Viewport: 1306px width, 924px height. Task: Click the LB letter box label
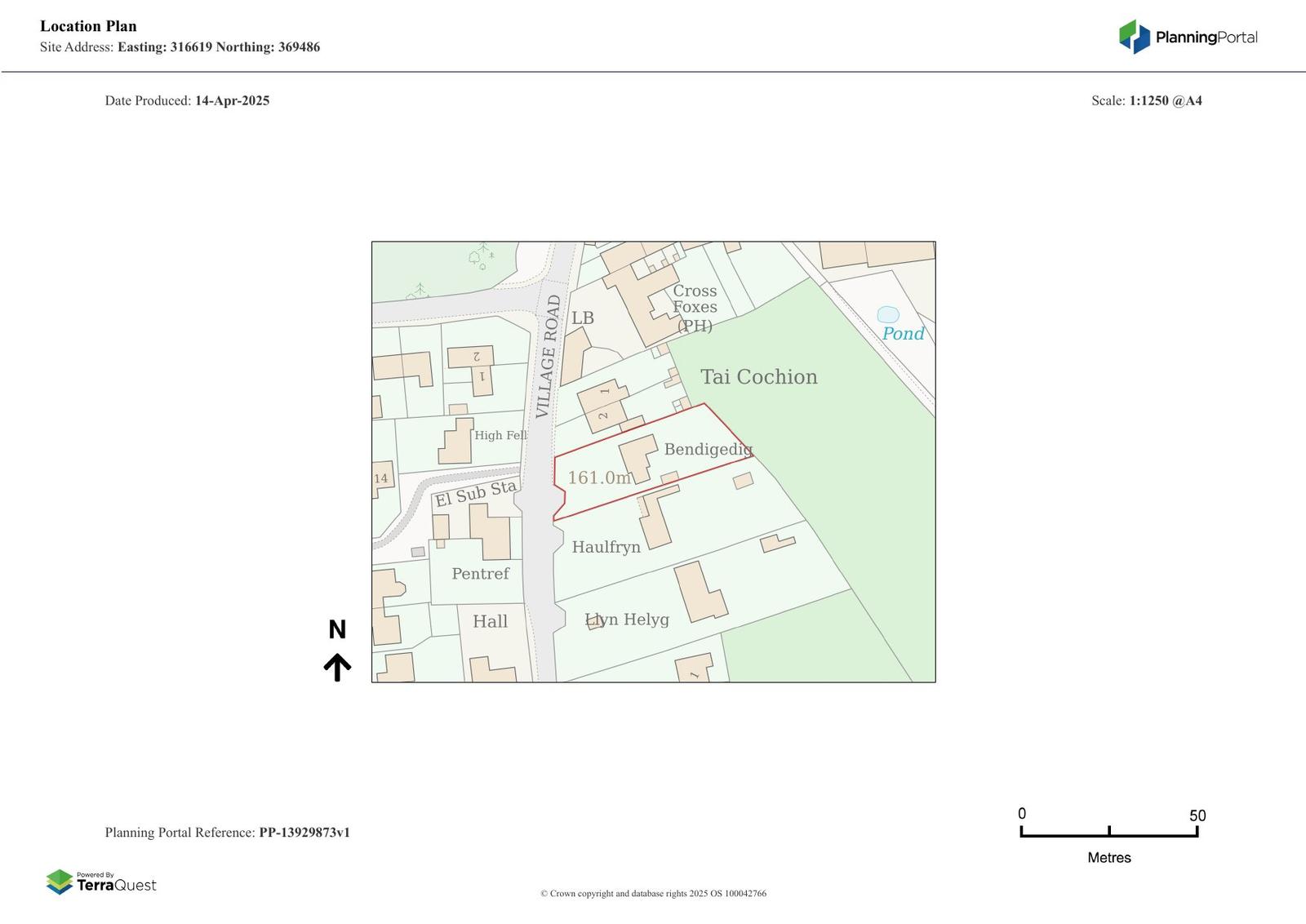click(x=582, y=318)
